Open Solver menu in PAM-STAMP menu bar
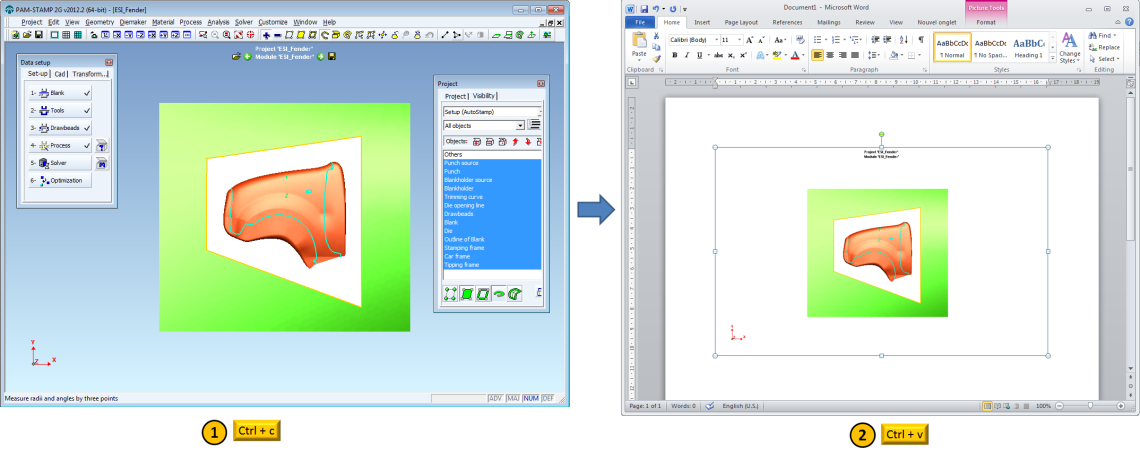Image resolution: width=1140 pixels, height=451 pixels. tap(244, 23)
